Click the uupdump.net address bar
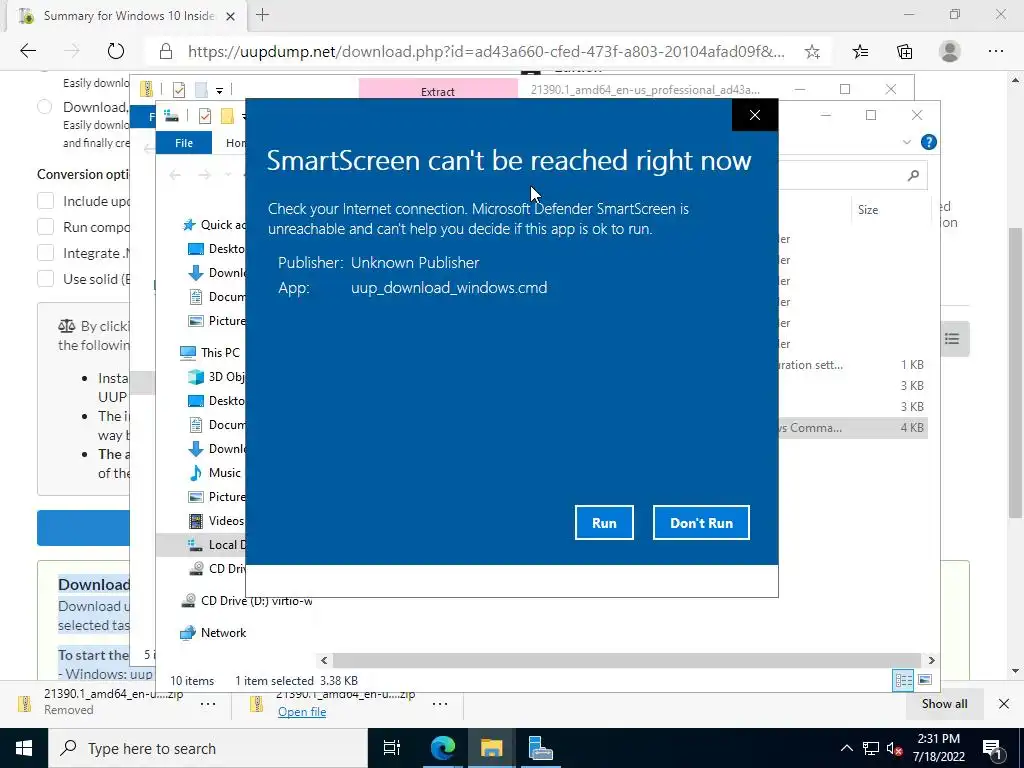1024x768 pixels. 487,52
